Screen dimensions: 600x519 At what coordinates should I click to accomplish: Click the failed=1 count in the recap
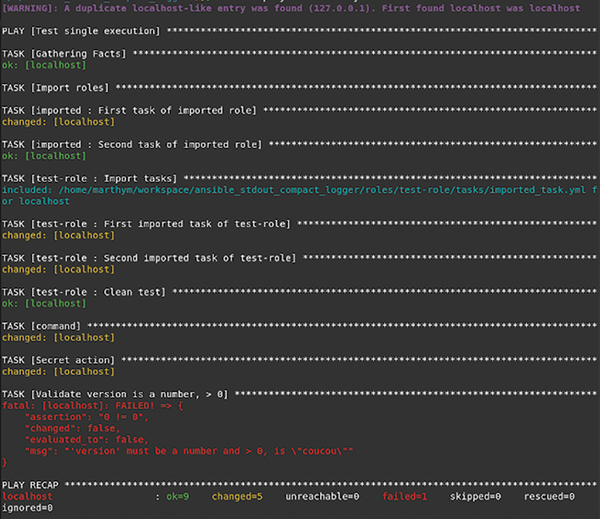click(404, 496)
